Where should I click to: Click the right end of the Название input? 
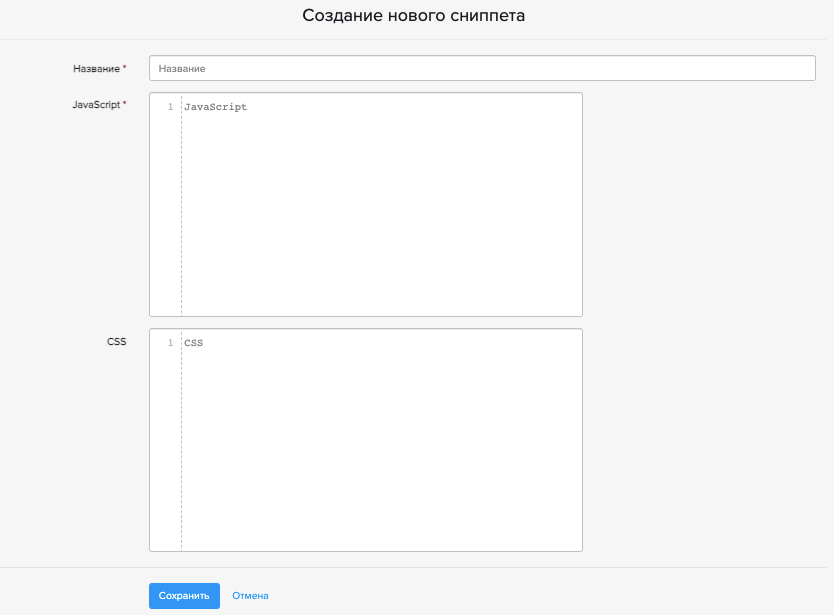pos(800,68)
